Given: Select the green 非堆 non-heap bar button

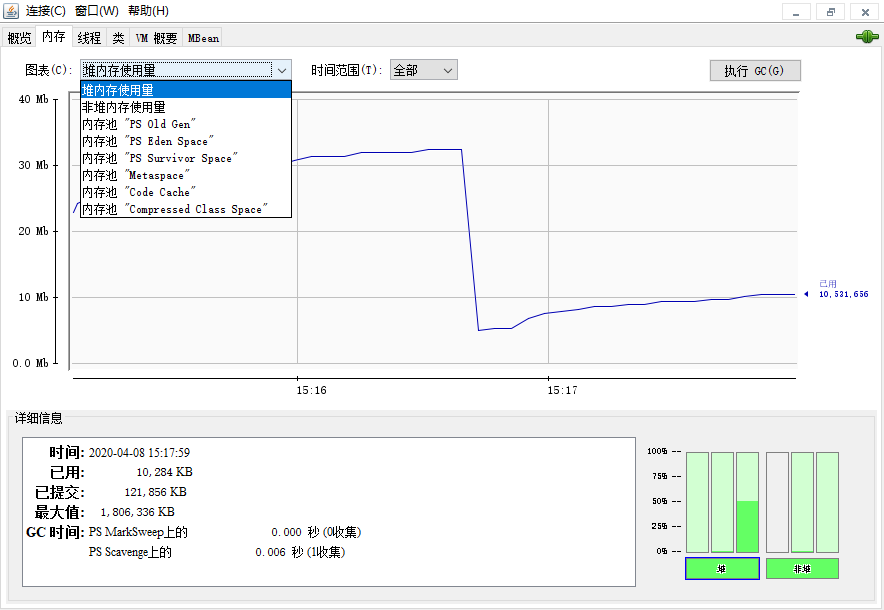Looking at the screenshot, I should coord(802,568).
